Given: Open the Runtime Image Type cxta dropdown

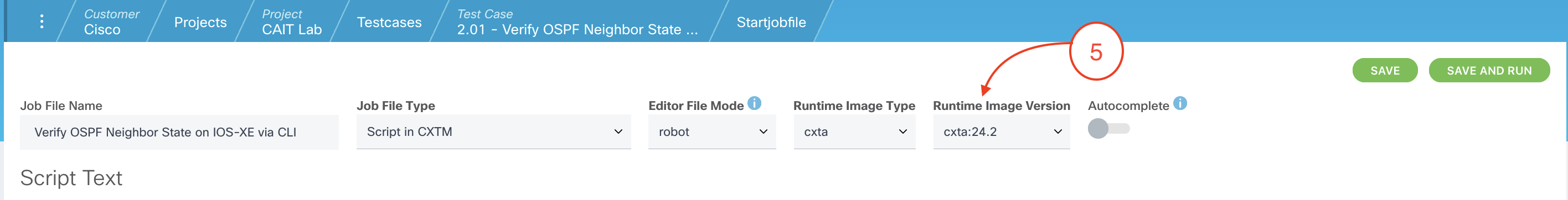Looking at the screenshot, I should [x=854, y=132].
